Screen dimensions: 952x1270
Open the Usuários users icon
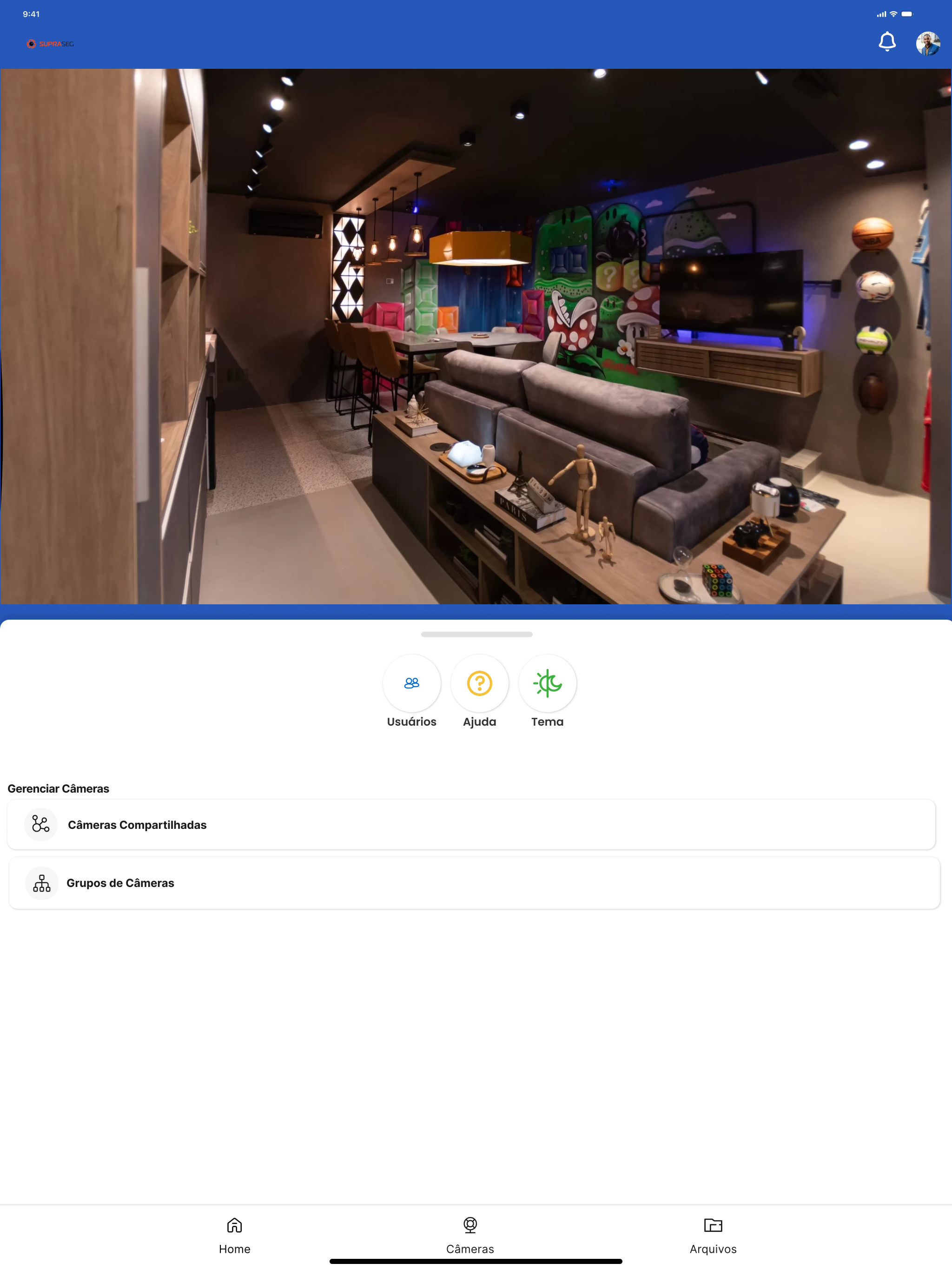pos(412,683)
